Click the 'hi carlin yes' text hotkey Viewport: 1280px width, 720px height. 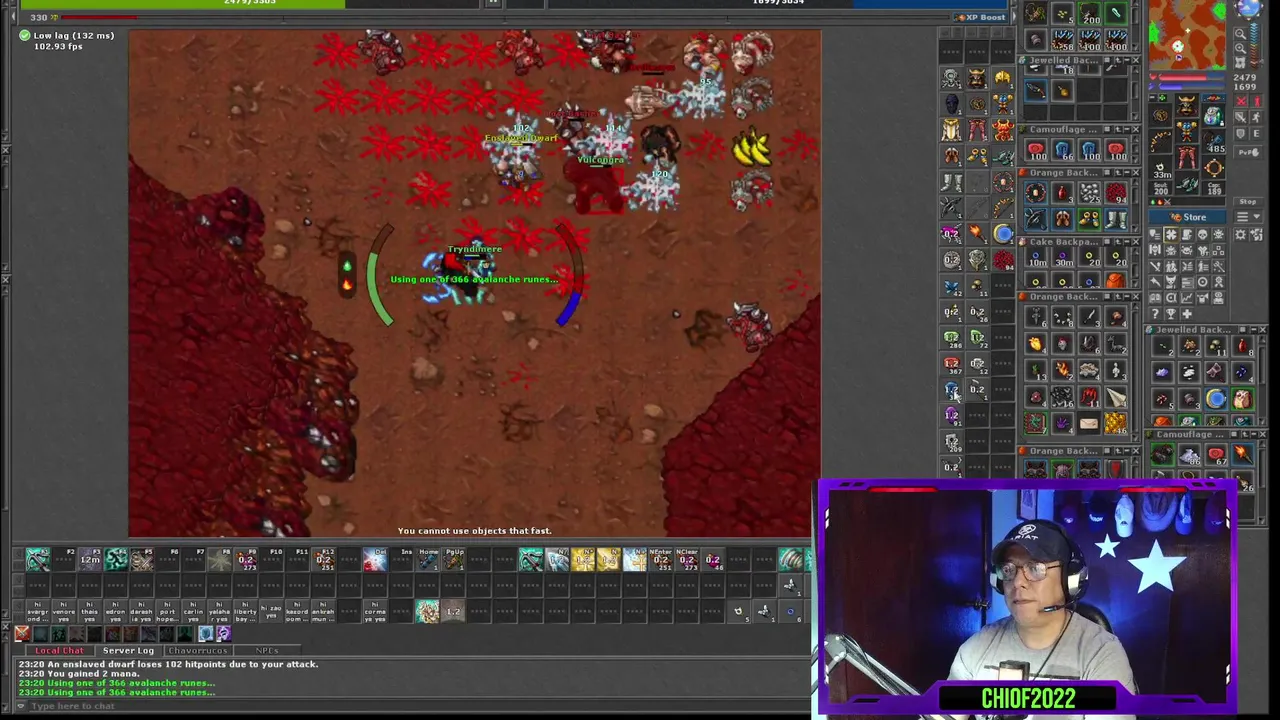point(193,612)
